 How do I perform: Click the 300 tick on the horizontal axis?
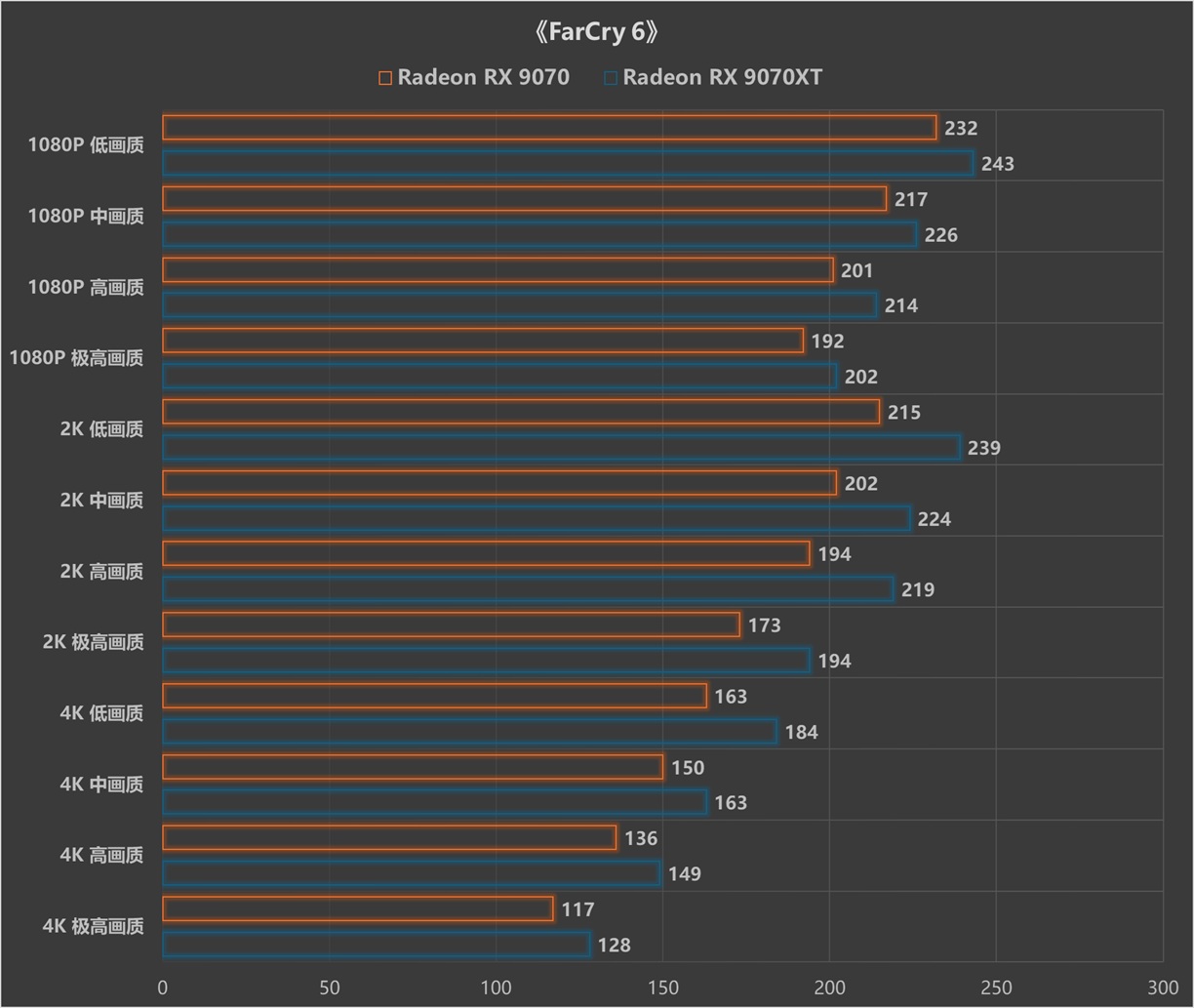click(1163, 988)
